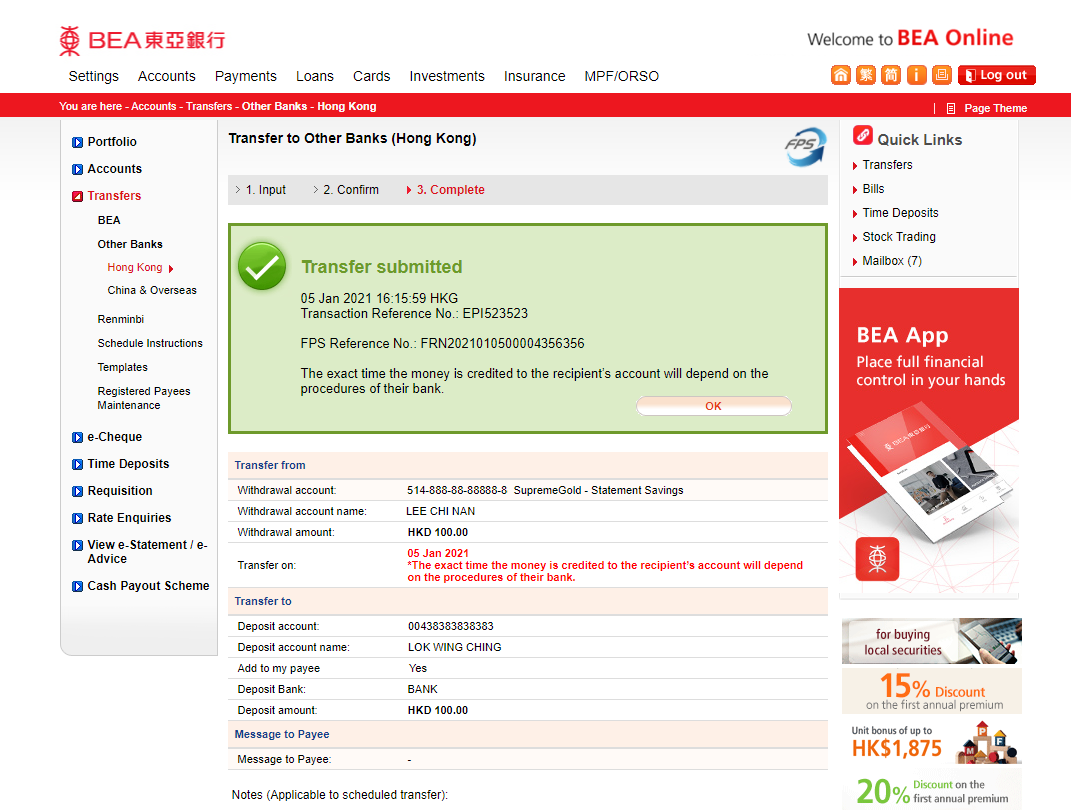
Task: Expand Rate Enquiries sidebar arrow icon
Action: 77,518
